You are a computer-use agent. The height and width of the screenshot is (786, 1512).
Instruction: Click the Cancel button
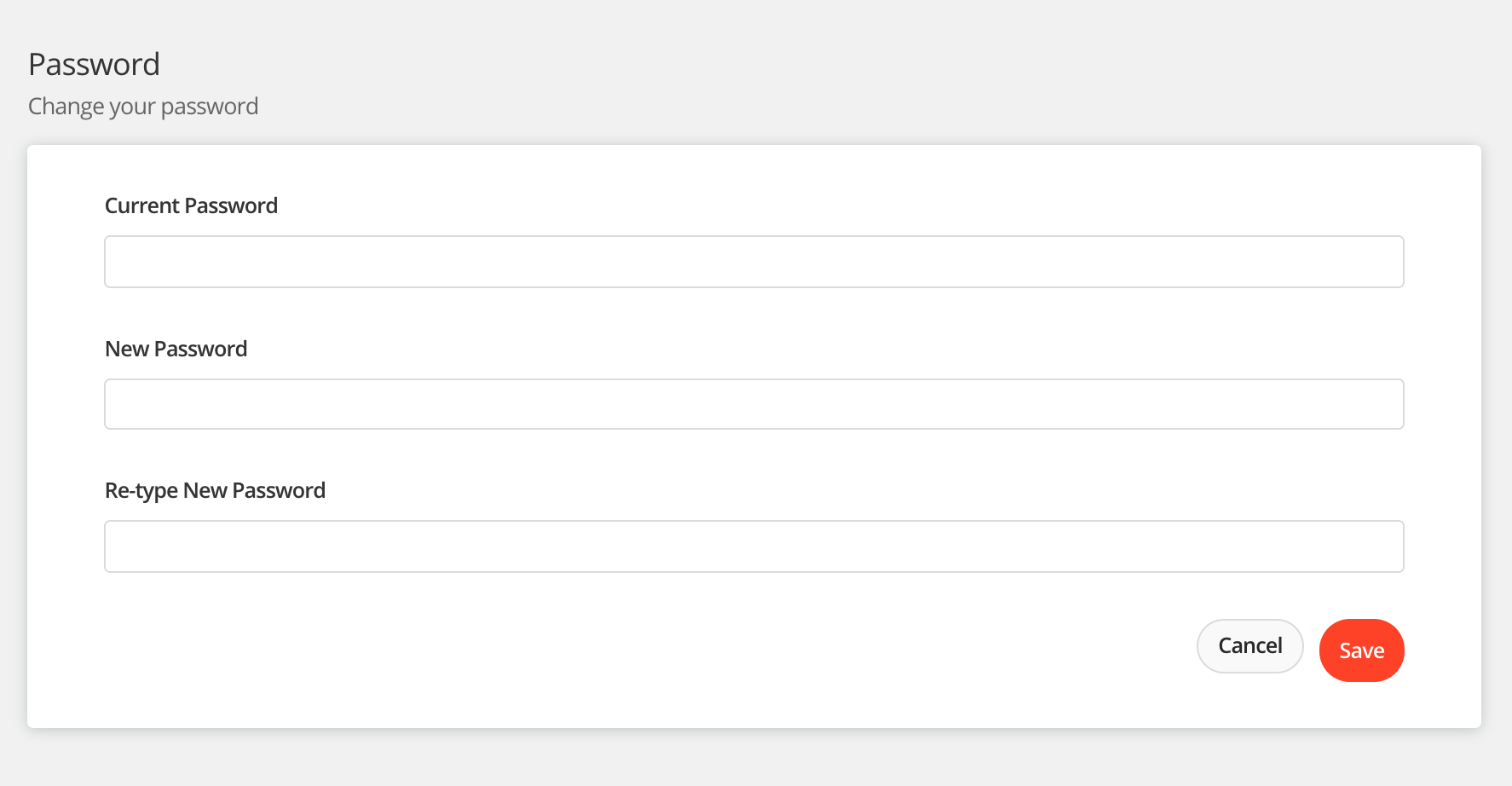1249,646
